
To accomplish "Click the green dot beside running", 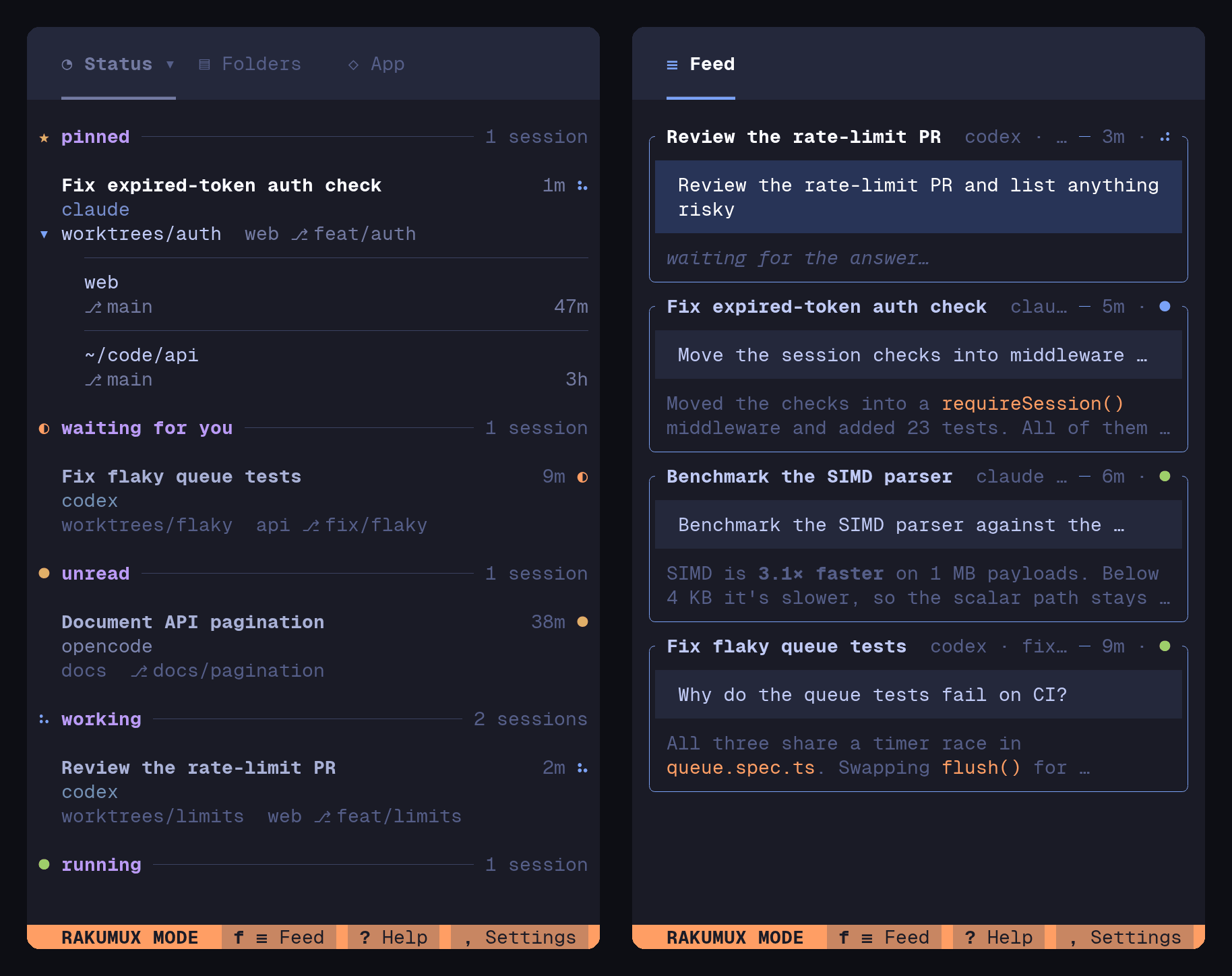I will (44, 865).
